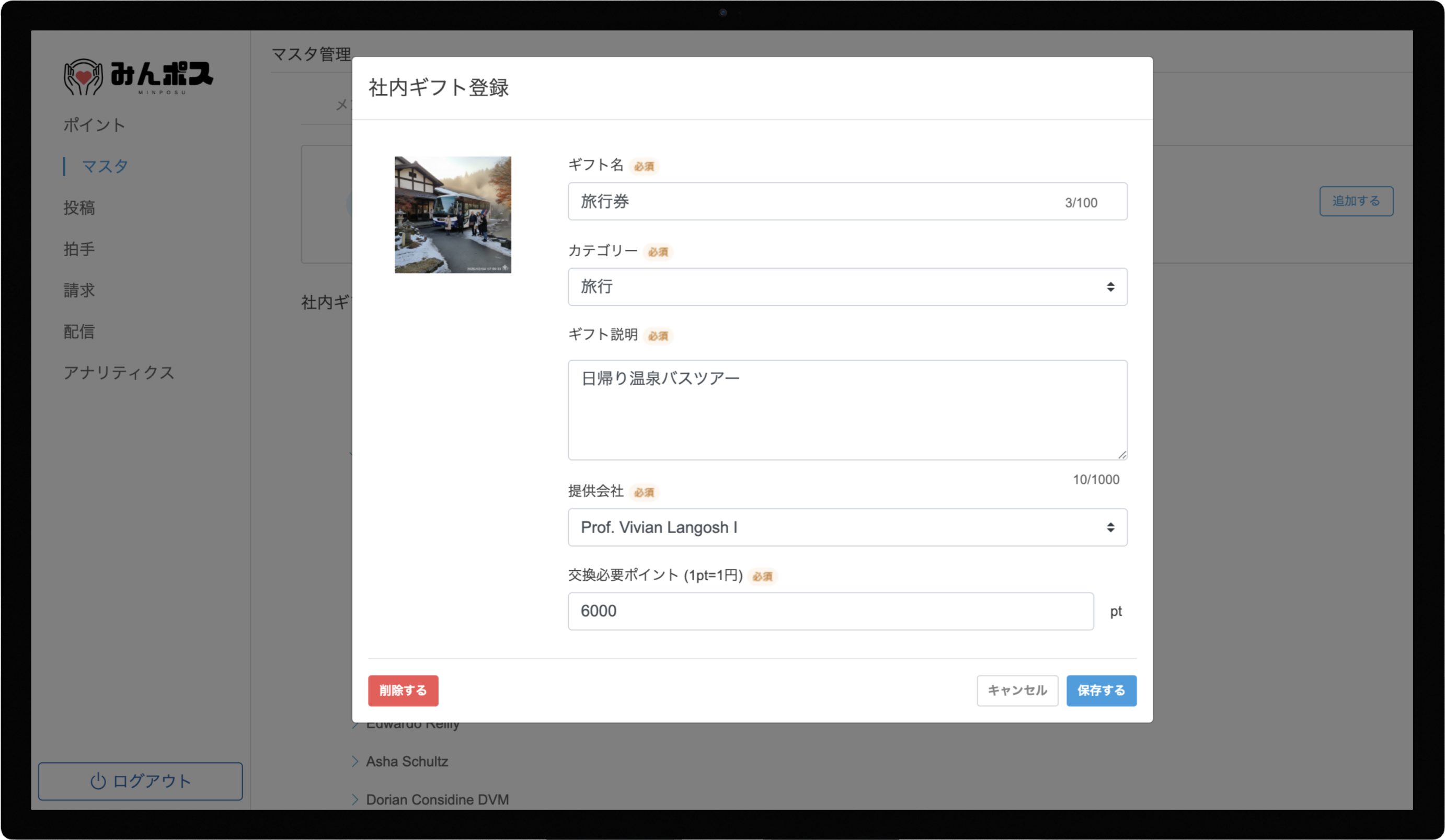Viewport: 1445px width, 840px height.
Task: Open 請求 in the sidebar
Action: pos(79,290)
